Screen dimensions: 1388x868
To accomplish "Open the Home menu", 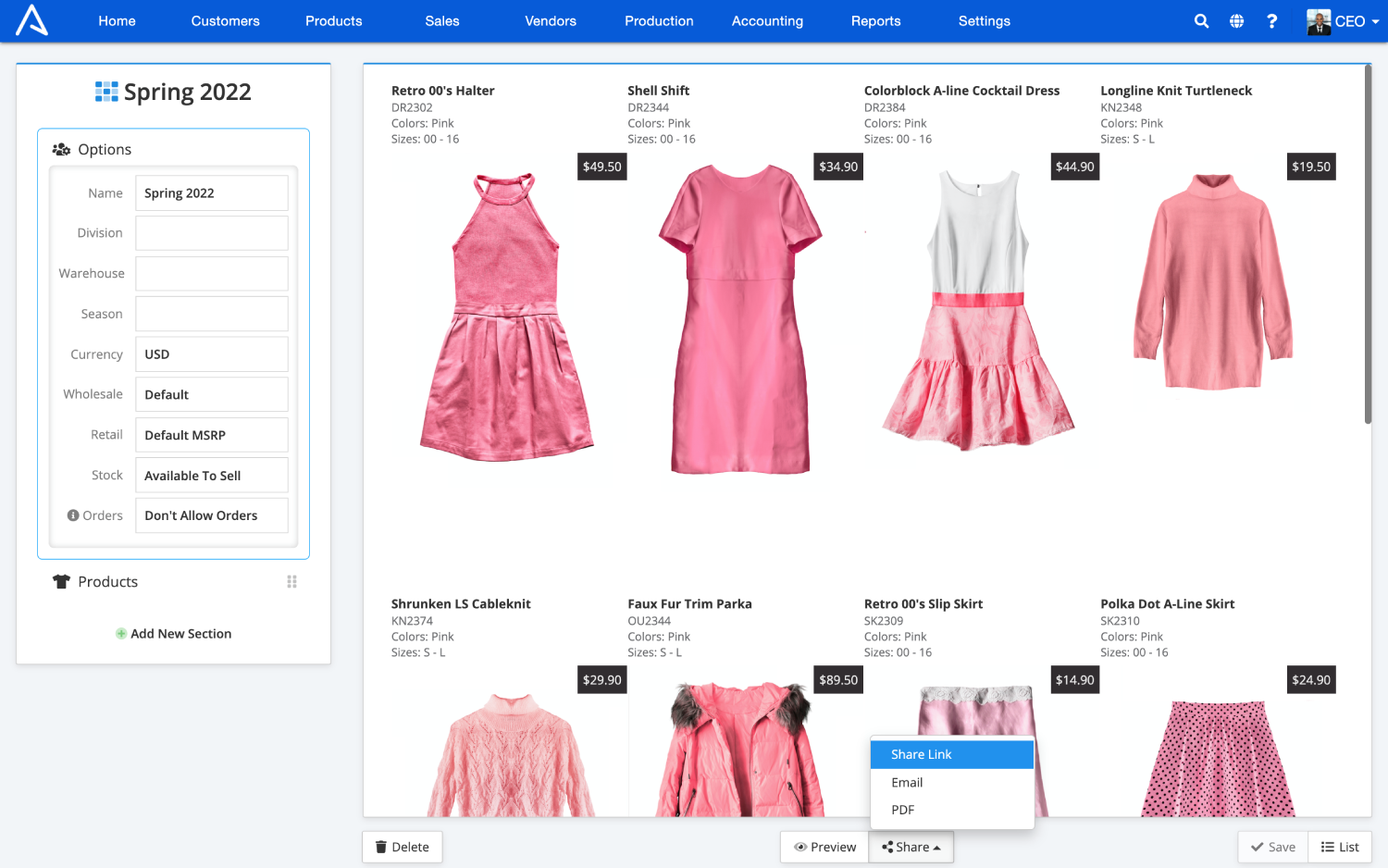I will pyautogui.click(x=118, y=21).
